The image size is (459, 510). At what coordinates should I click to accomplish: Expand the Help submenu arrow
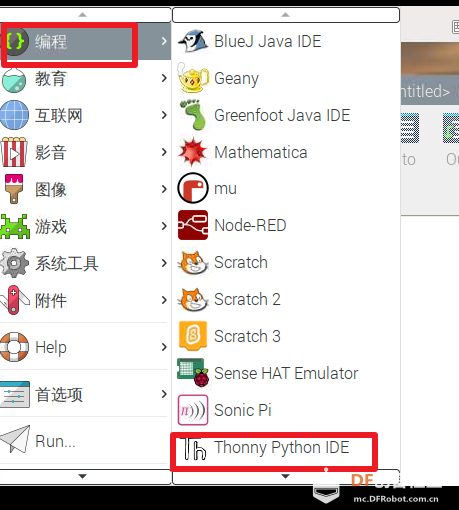pos(164,347)
